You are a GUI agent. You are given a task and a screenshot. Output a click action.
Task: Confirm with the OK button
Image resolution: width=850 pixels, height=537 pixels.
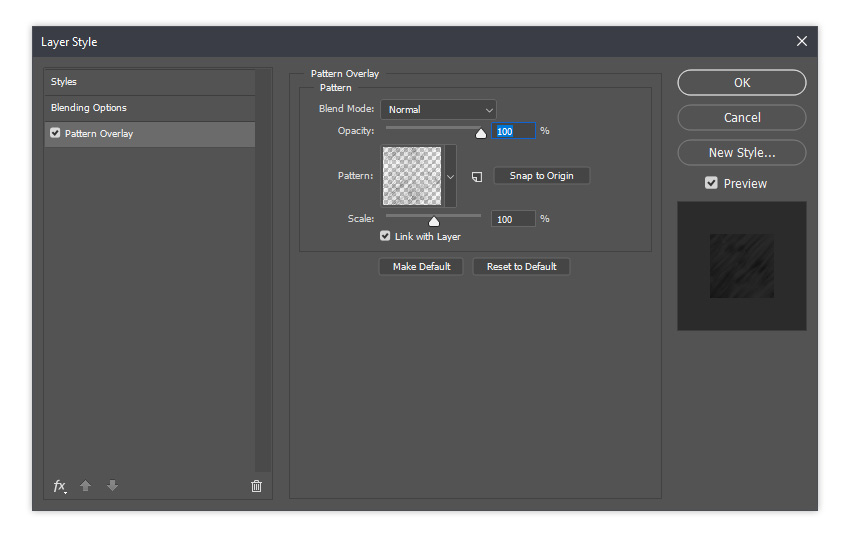(x=742, y=82)
